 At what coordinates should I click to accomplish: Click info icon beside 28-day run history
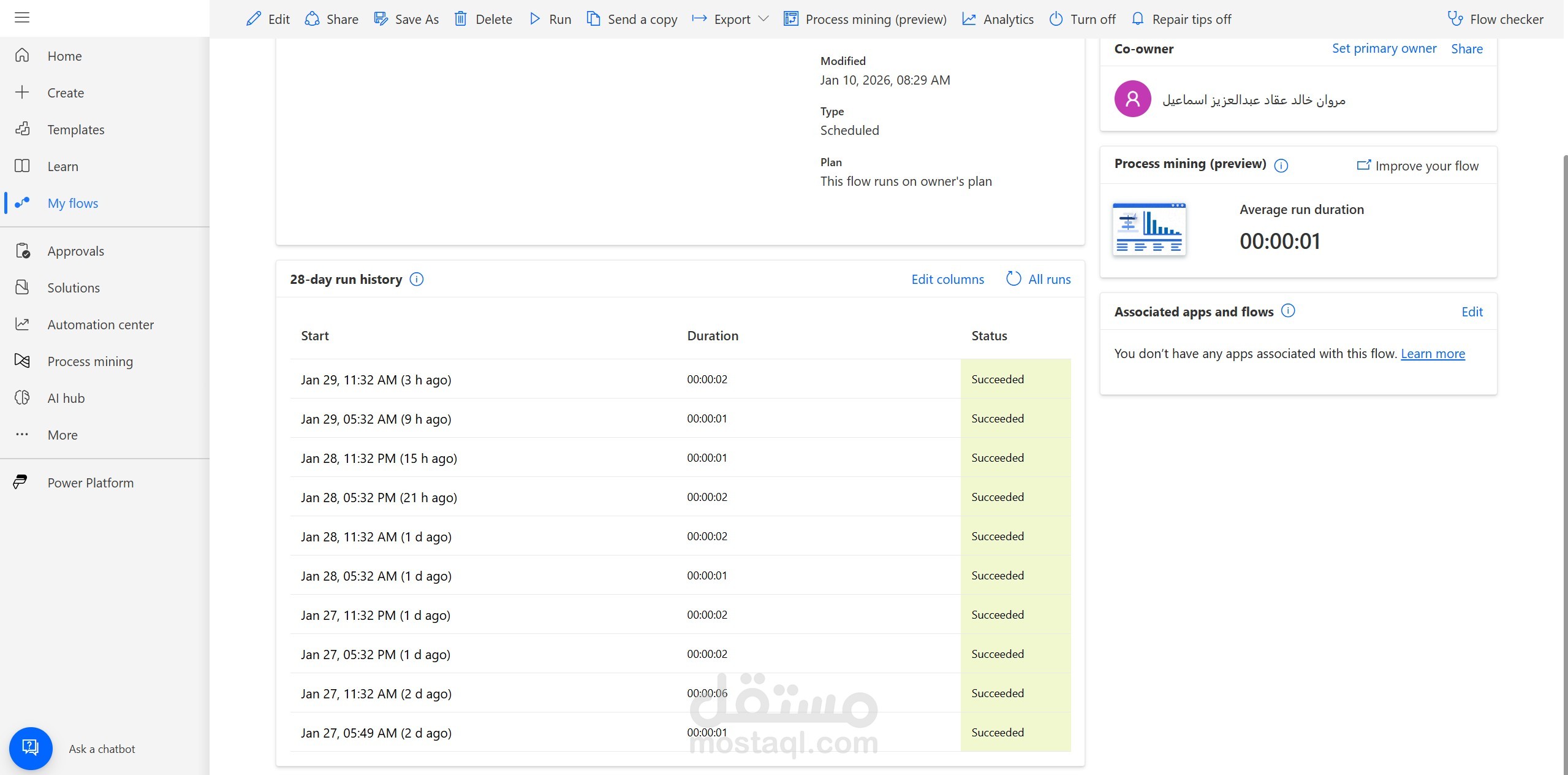click(x=417, y=280)
